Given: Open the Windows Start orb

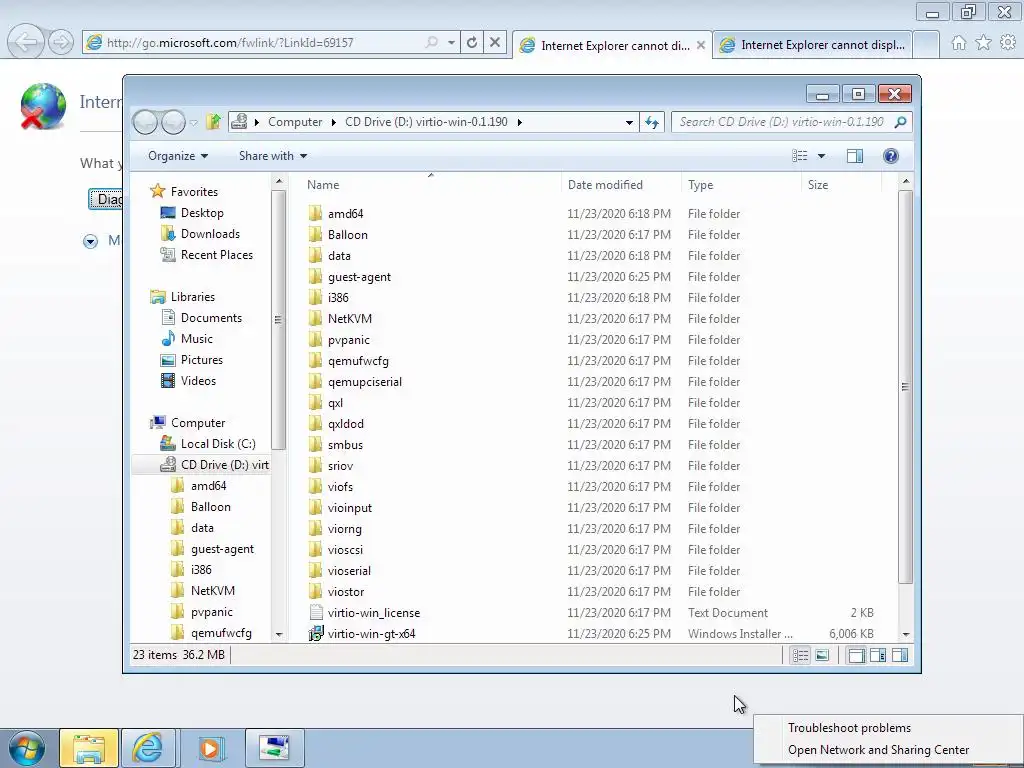Looking at the screenshot, I should [27, 748].
